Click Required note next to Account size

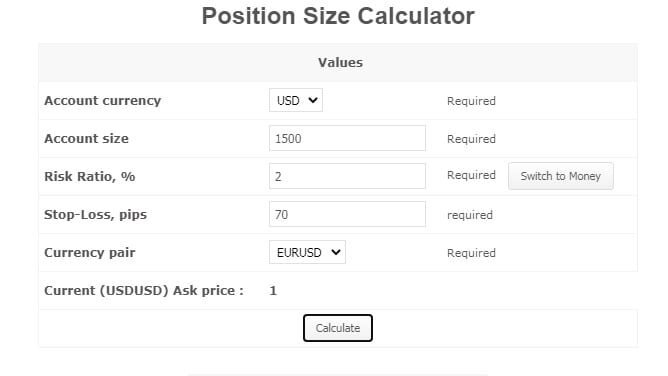[471, 139]
